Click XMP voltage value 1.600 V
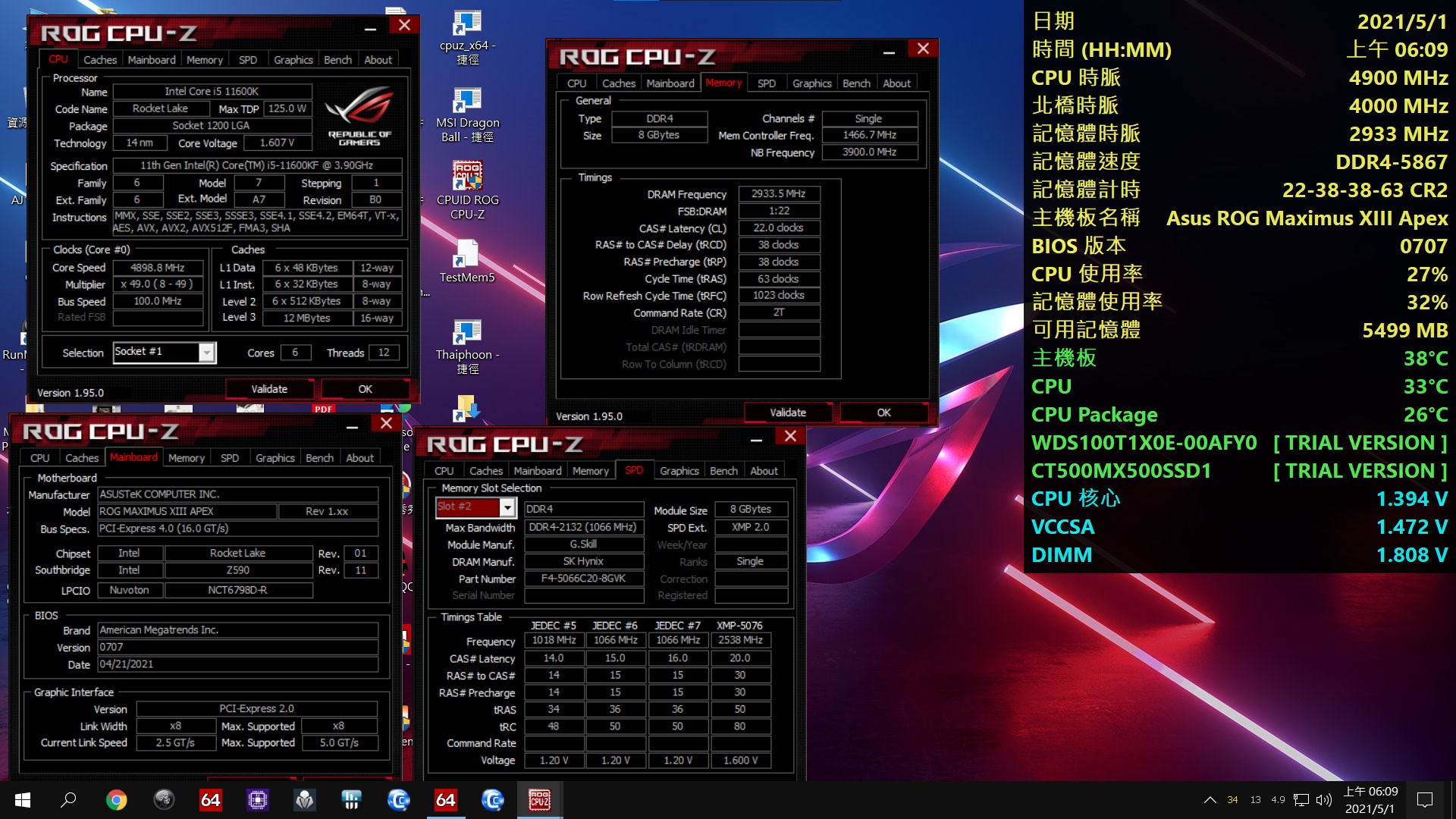Image resolution: width=1456 pixels, height=819 pixels. 740,761
